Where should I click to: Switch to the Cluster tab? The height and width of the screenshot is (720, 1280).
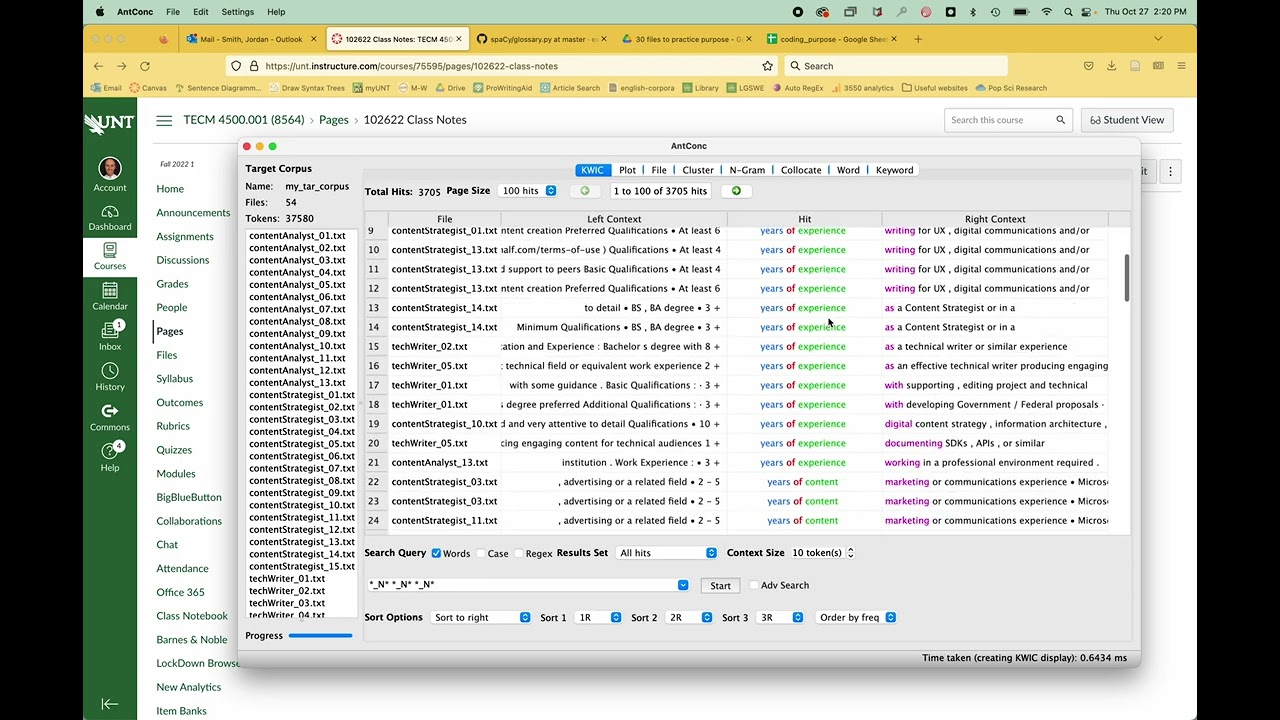click(x=698, y=170)
